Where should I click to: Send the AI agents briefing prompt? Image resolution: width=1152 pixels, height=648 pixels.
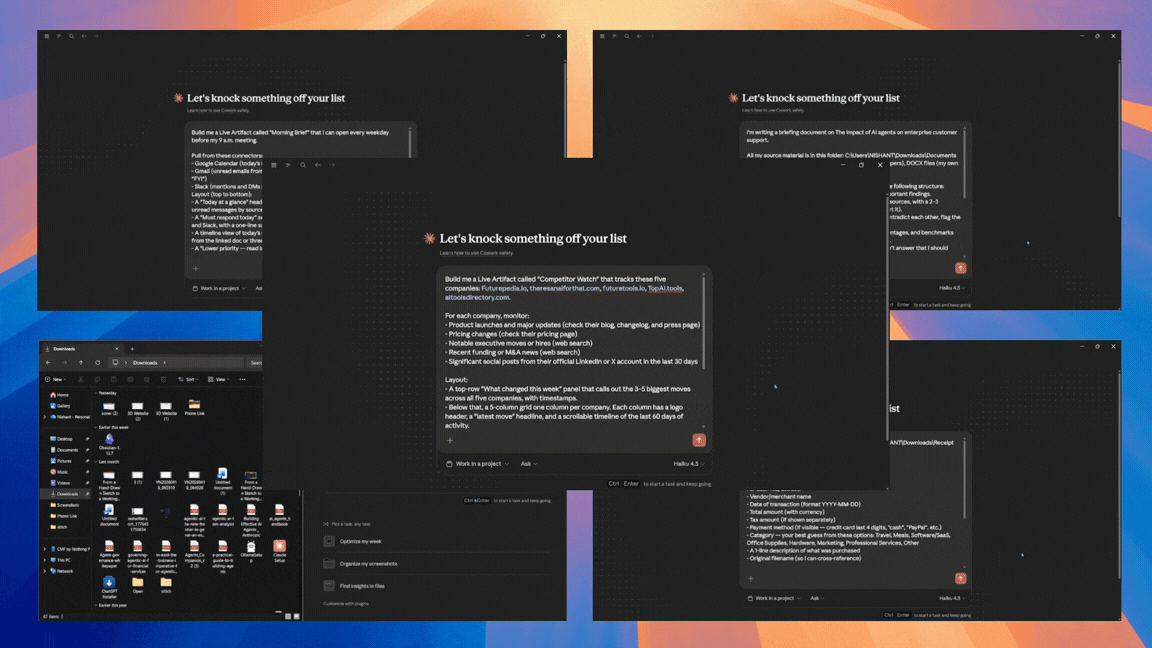coord(960,268)
